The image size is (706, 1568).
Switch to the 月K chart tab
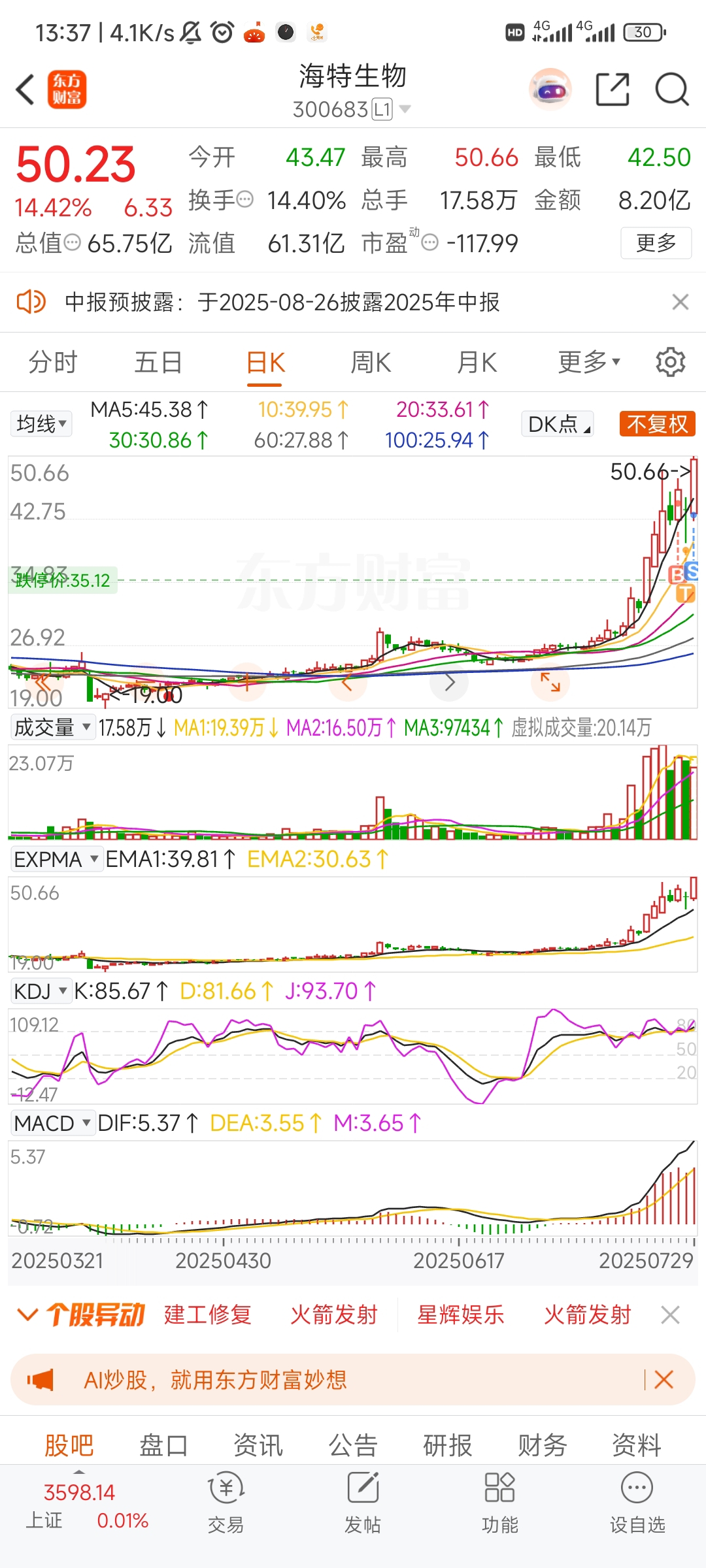[x=477, y=362]
